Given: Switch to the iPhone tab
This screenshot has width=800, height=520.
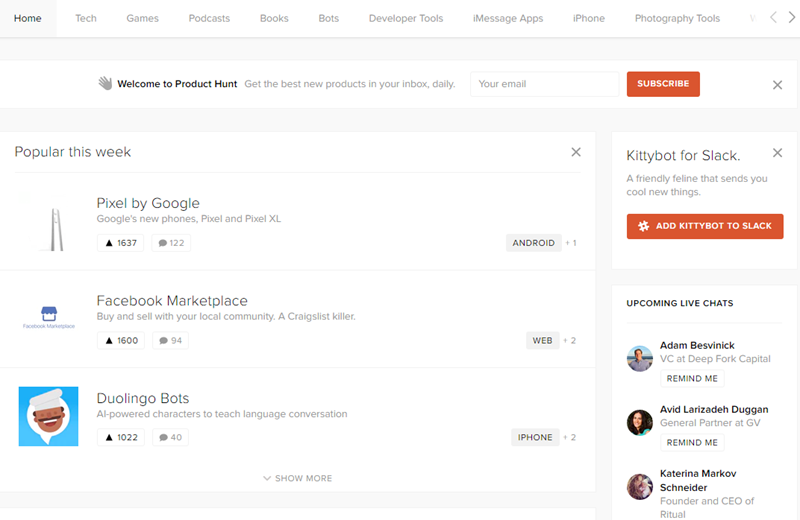Looking at the screenshot, I should (x=589, y=18).
